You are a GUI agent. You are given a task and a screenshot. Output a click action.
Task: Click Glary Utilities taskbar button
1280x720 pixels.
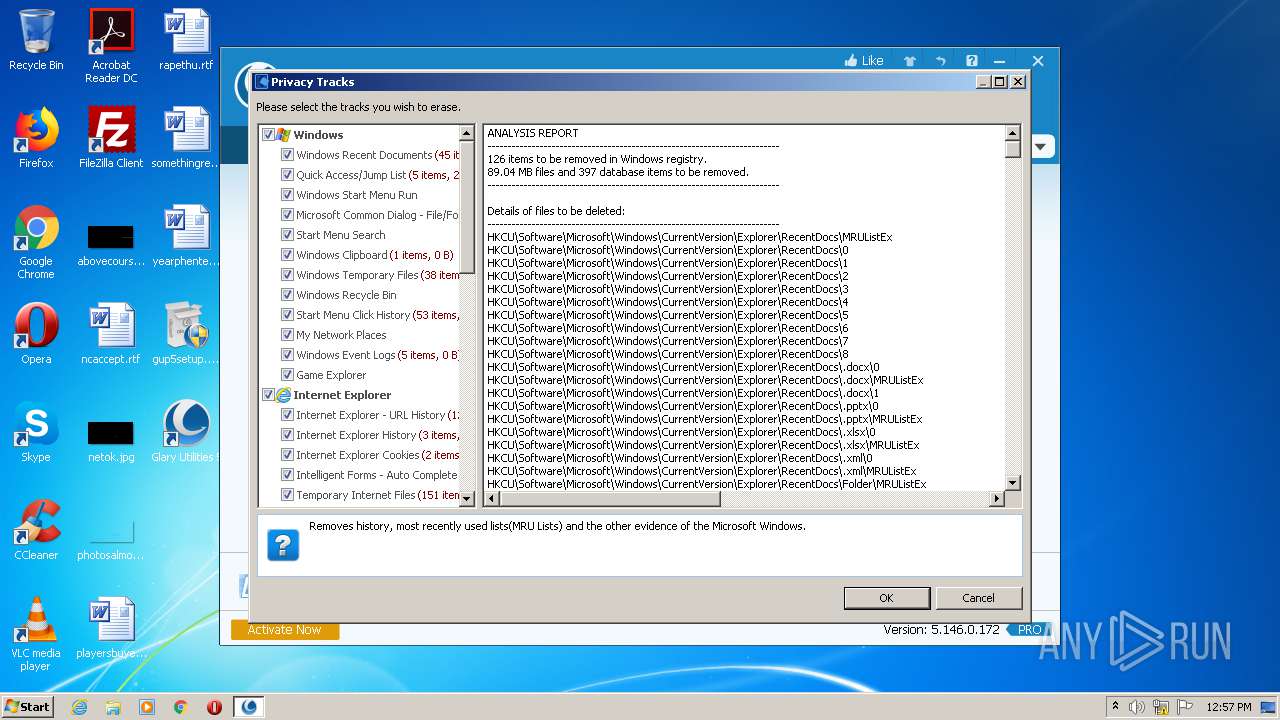[x=249, y=707]
